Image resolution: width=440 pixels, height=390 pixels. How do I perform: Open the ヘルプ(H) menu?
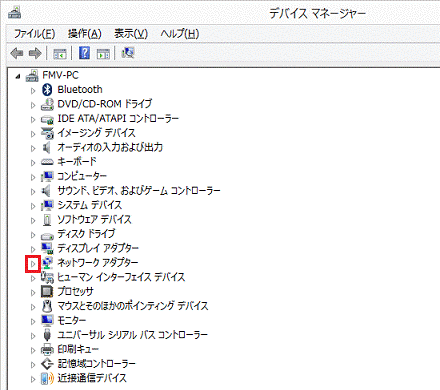pyautogui.click(x=180, y=34)
